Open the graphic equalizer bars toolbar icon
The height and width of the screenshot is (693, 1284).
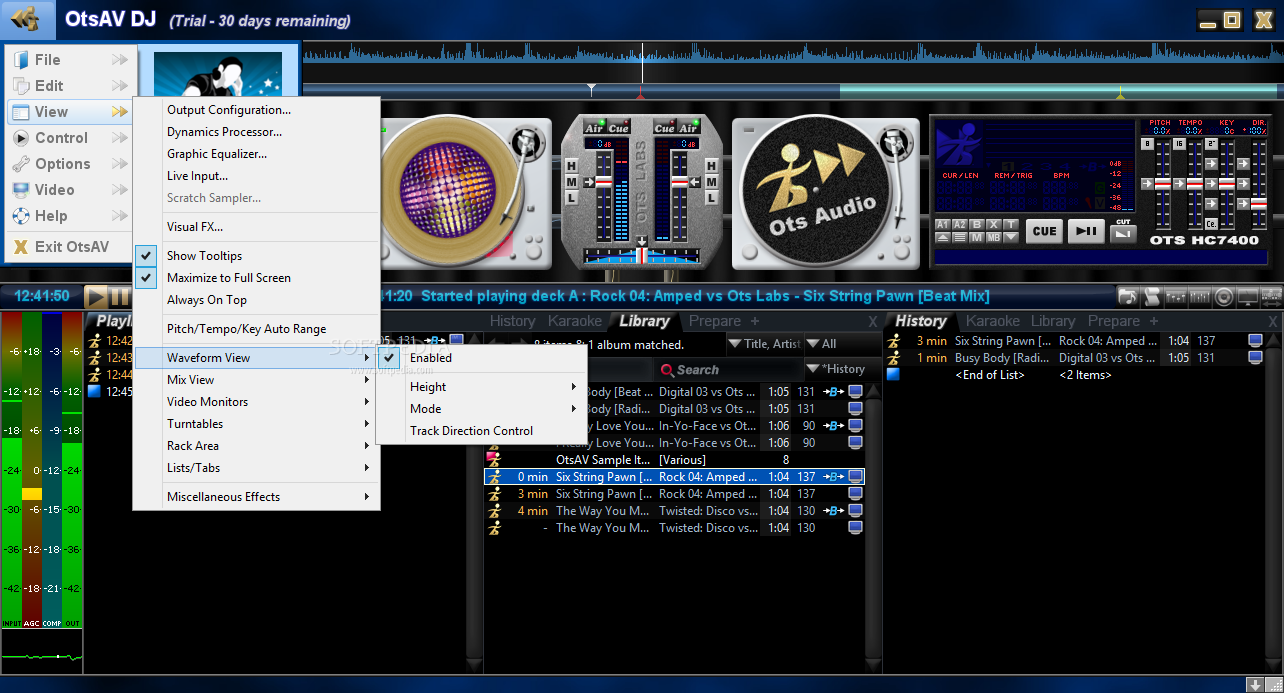pyautogui.click(x=1200, y=296)
